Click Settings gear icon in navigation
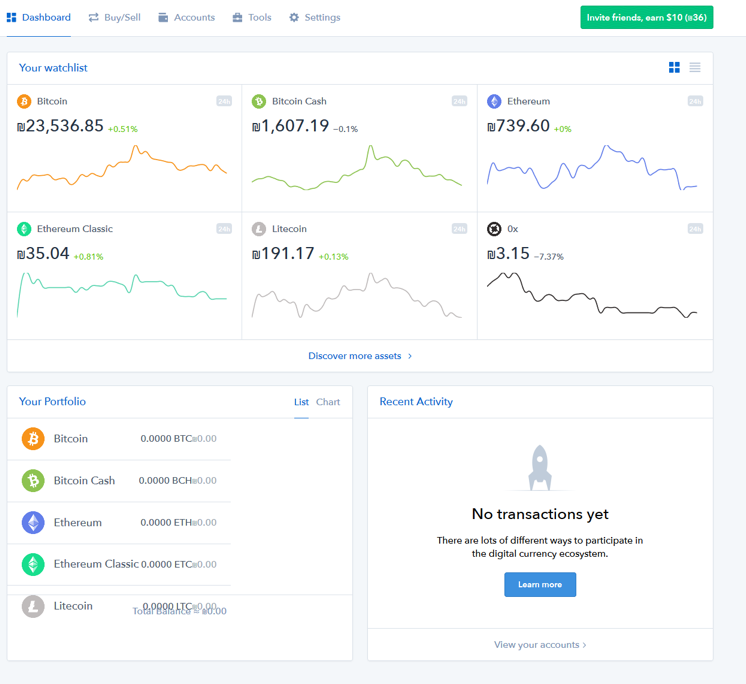This screenshot has width=746, height=684. (x=294, y=18)
